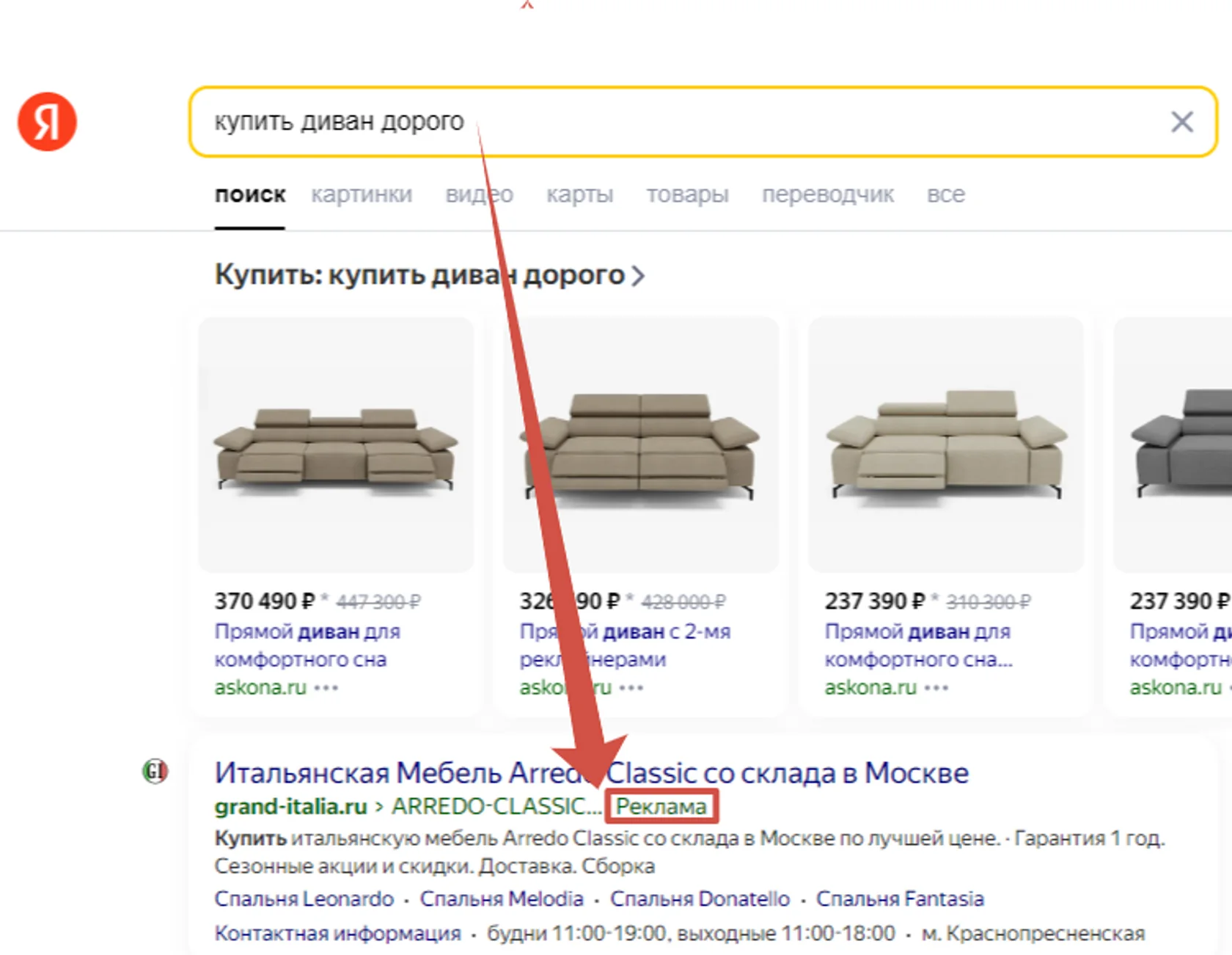The height and width of the screenshot is (955, 1232).
Task: Open the "карты" tab
Action: click(x=579, y=194)
